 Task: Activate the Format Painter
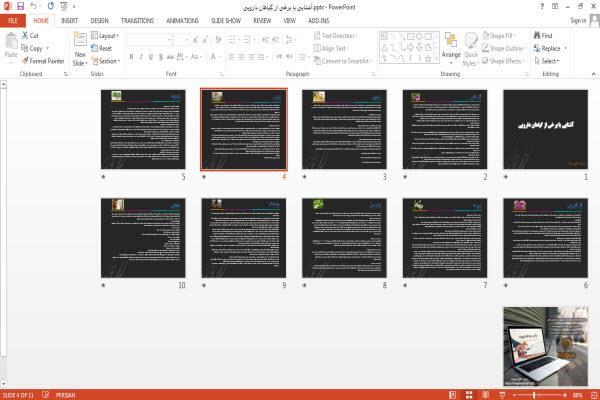pyautogui.click(x=43, y=61)
